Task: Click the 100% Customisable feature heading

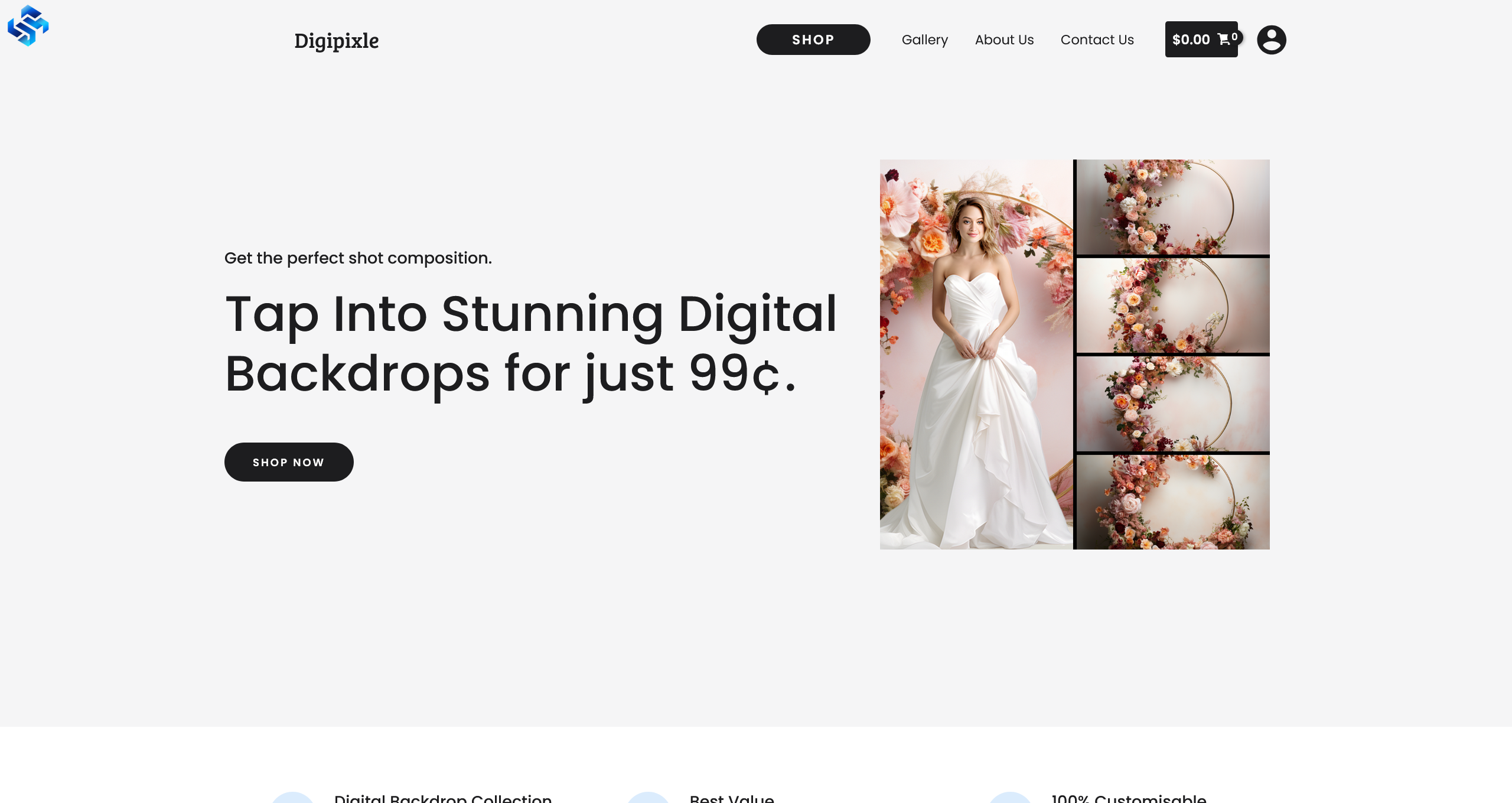Action: pos(1129,798)
